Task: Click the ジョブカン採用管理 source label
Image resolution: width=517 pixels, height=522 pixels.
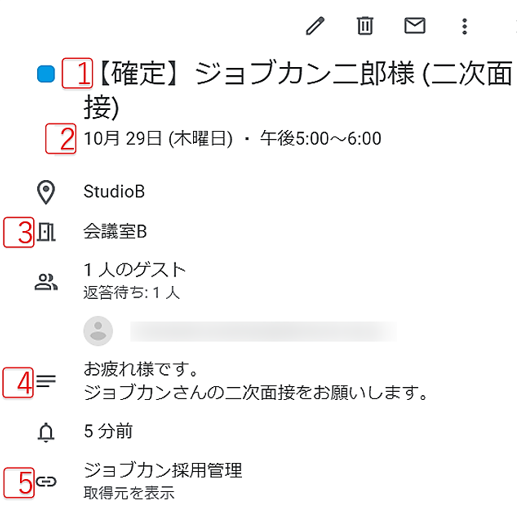Action: tap(163, 470)
